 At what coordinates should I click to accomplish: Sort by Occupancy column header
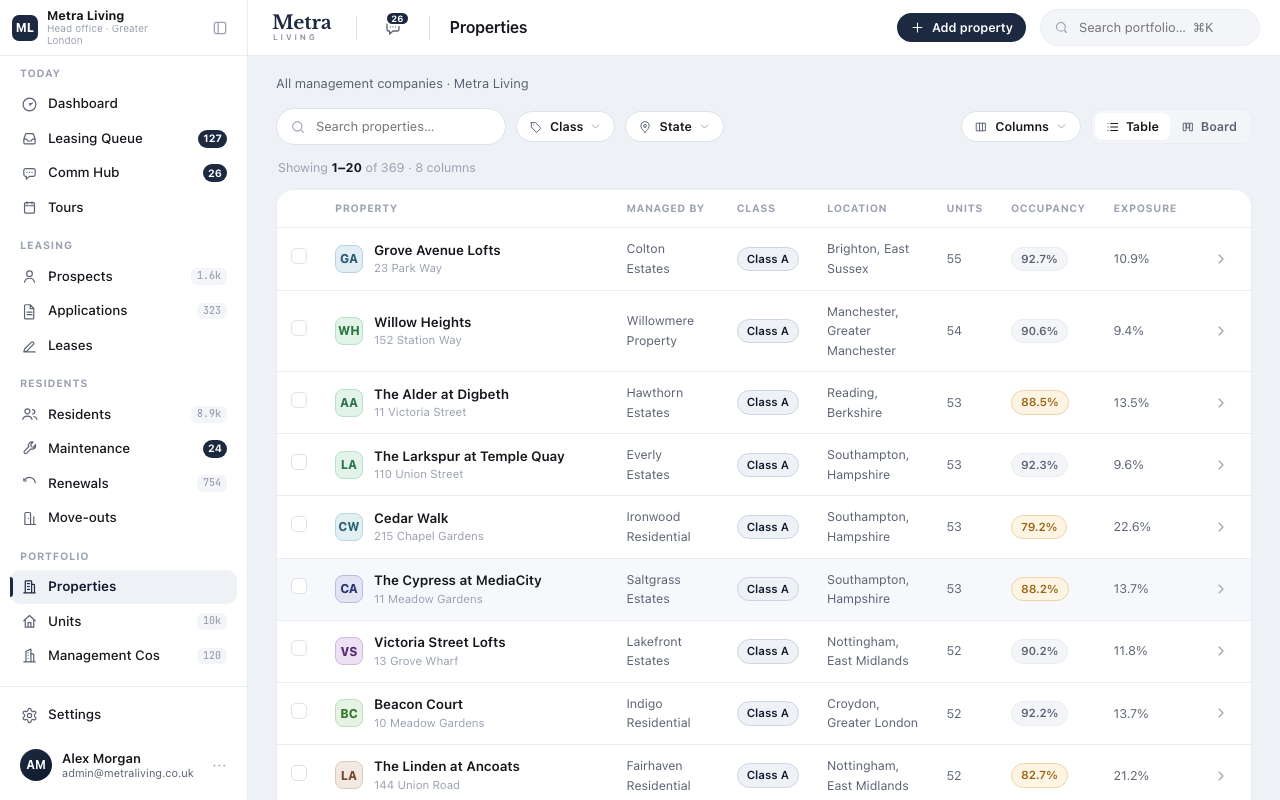point(1048,209)
